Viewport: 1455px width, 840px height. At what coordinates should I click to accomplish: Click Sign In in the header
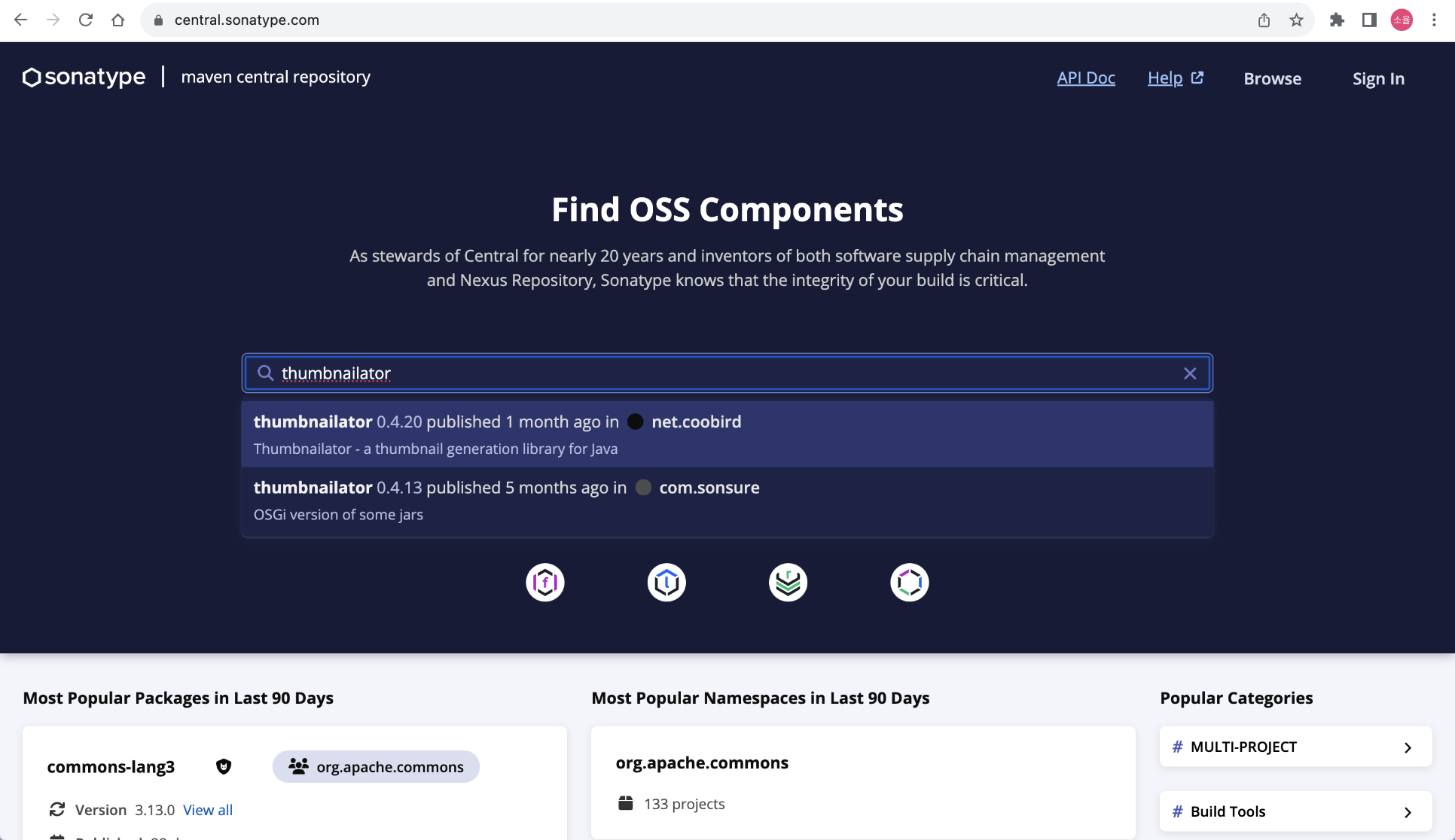(1377, 79)
